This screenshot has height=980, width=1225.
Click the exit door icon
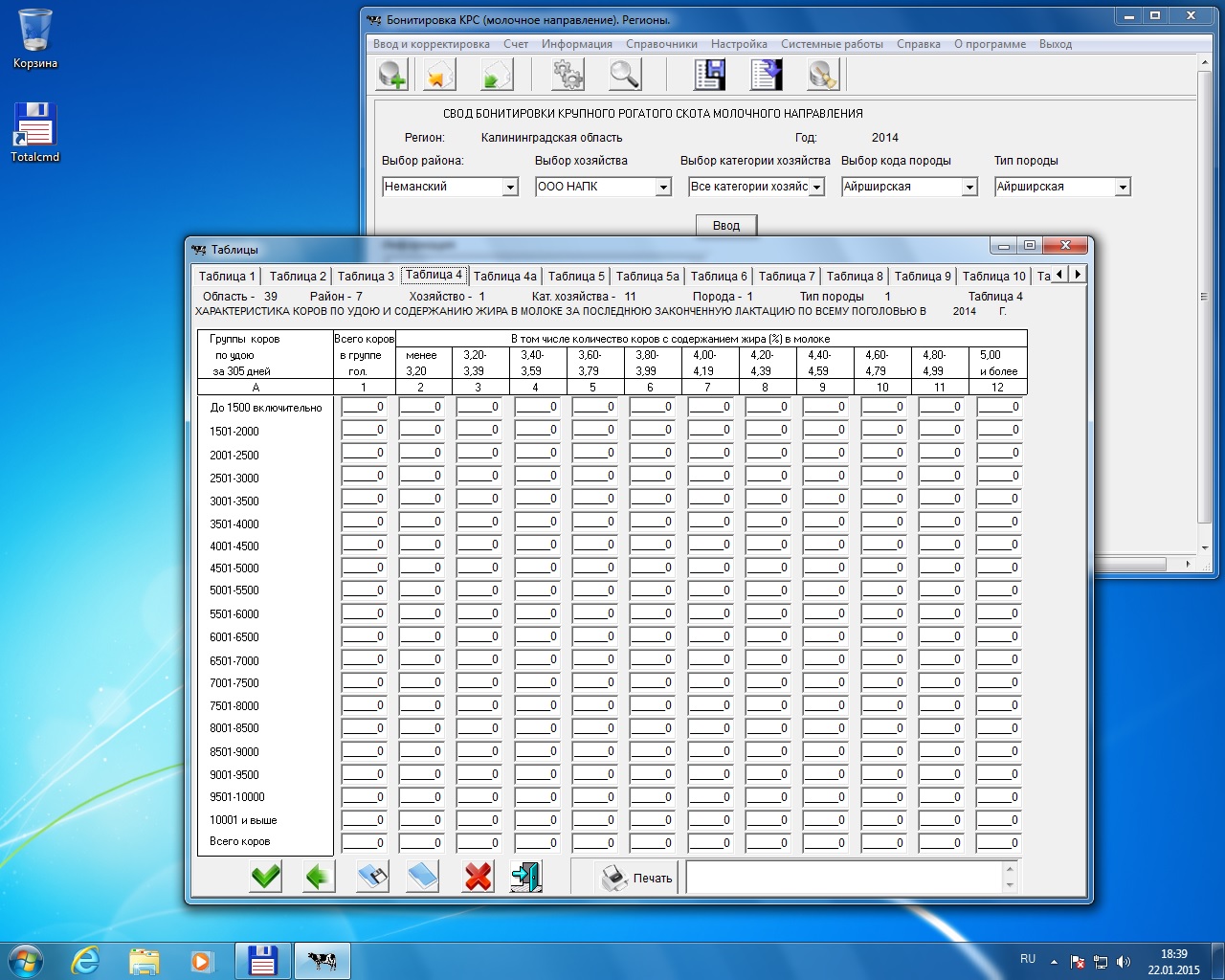pyautogui.click(x=525, y=876)
